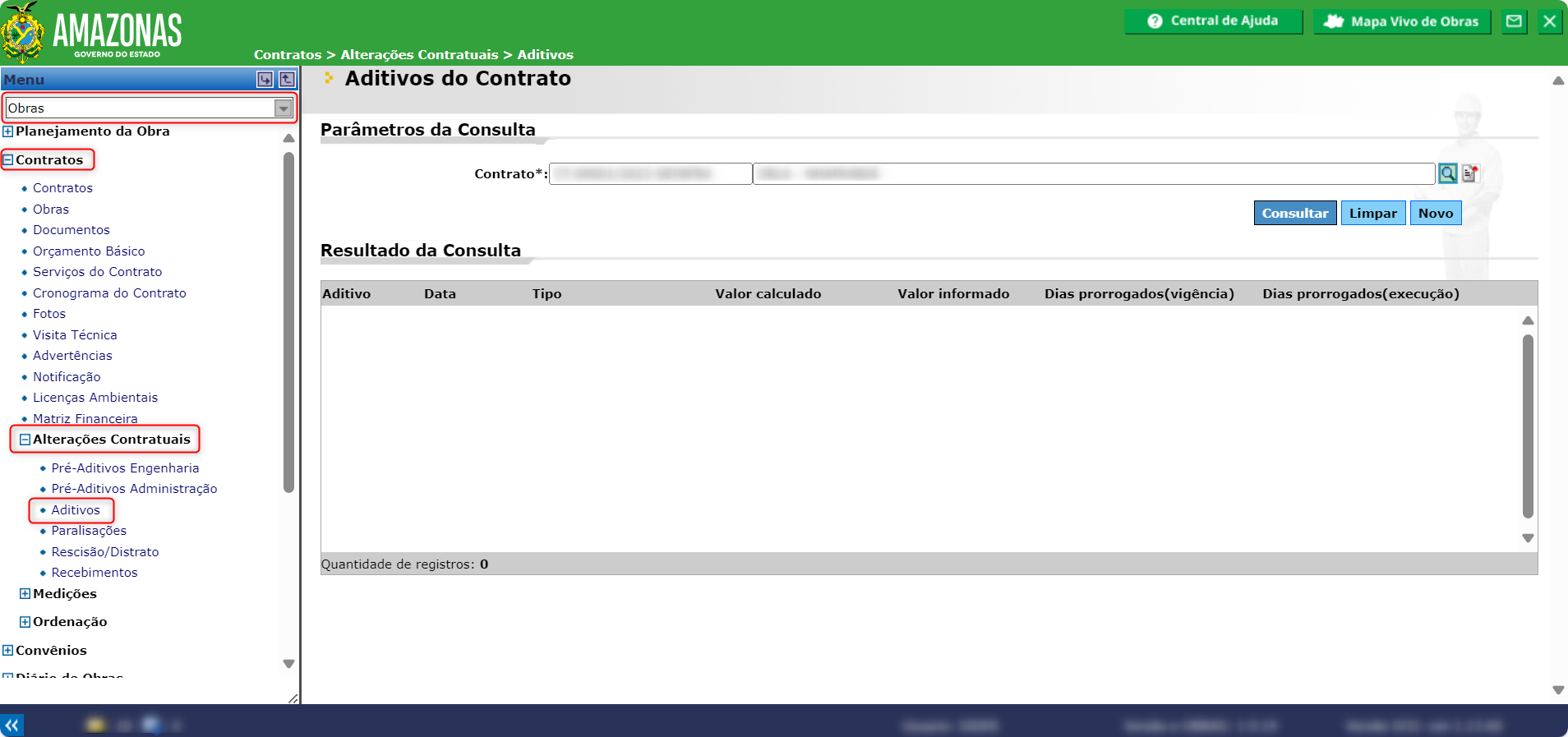Click the contract search magnifier icon
This screenshot has height=737, width=1568.
tap(1447, 173)
